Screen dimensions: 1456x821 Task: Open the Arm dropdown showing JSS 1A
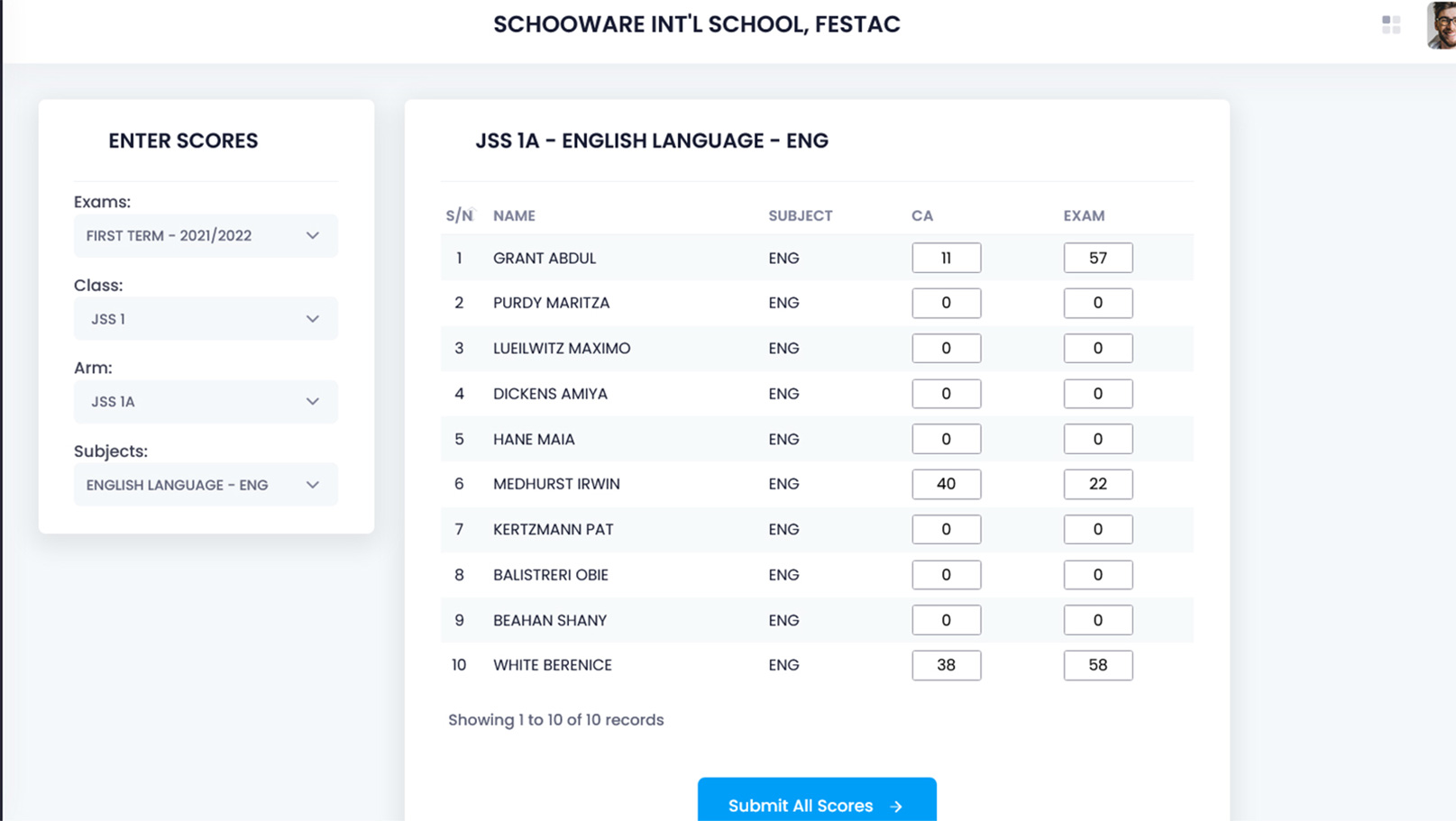[x=206, y=402]
